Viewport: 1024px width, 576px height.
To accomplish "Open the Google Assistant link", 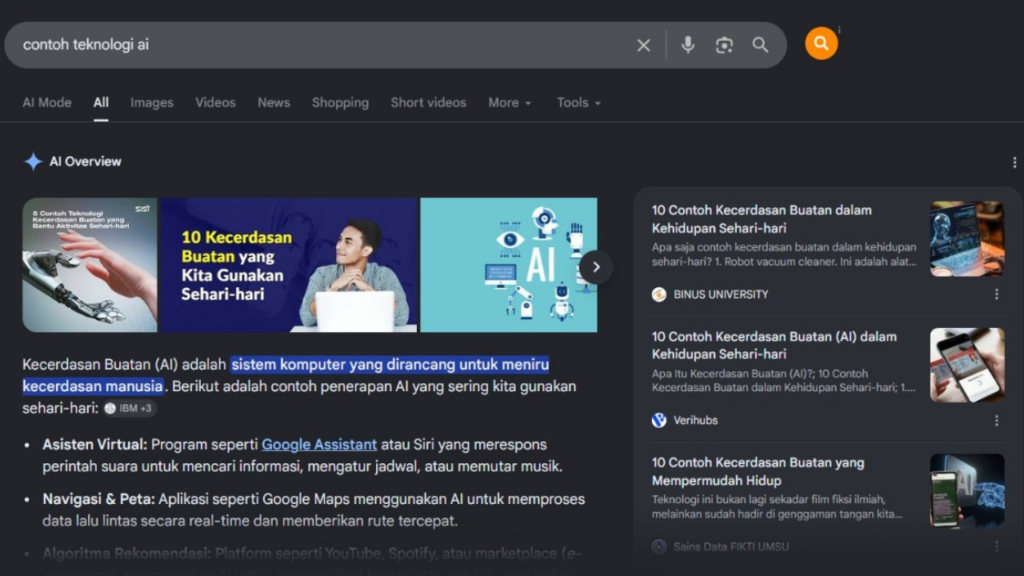I will [x=319, y=445].
